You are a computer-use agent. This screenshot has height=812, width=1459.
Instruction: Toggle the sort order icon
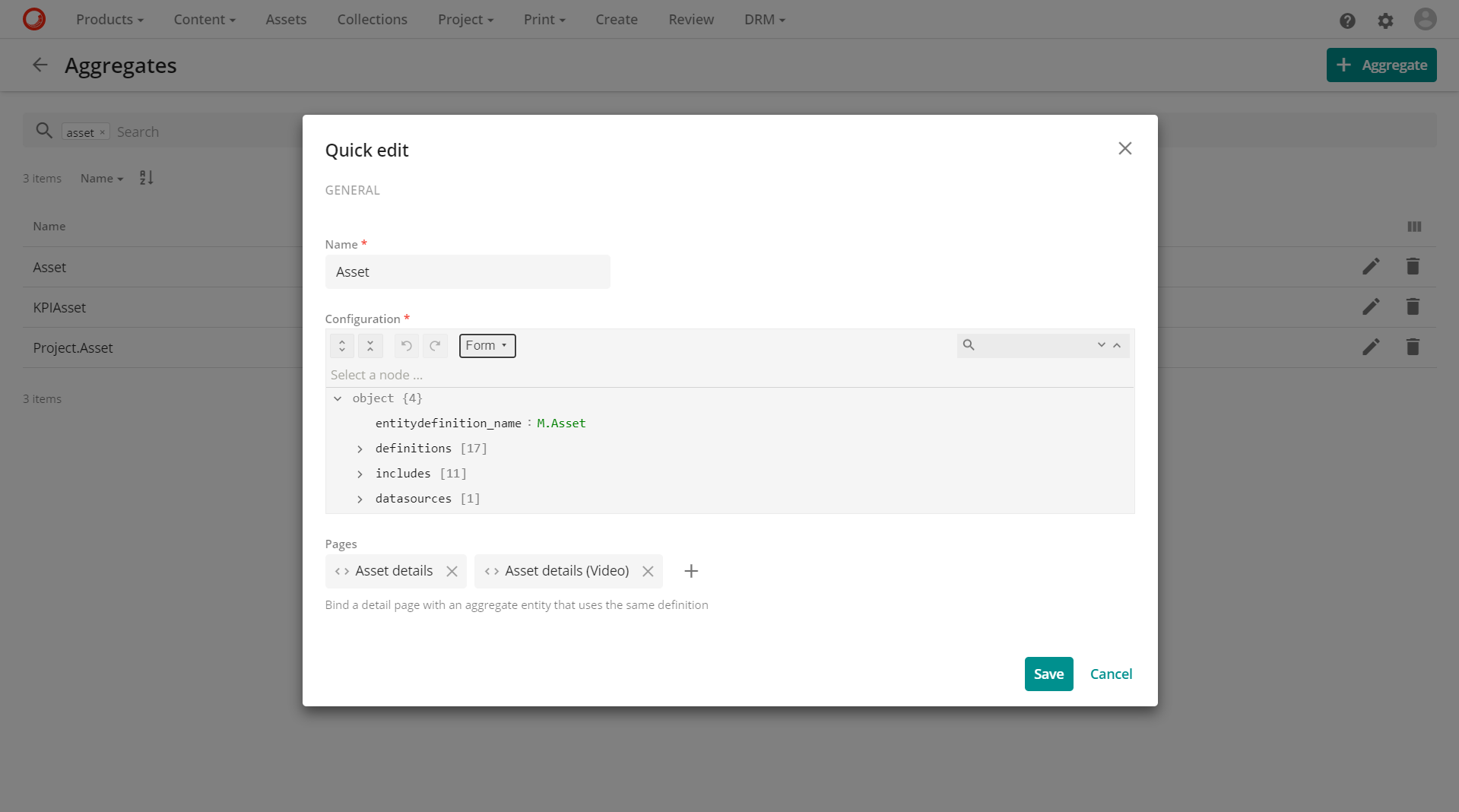click(x=147, y=178)
